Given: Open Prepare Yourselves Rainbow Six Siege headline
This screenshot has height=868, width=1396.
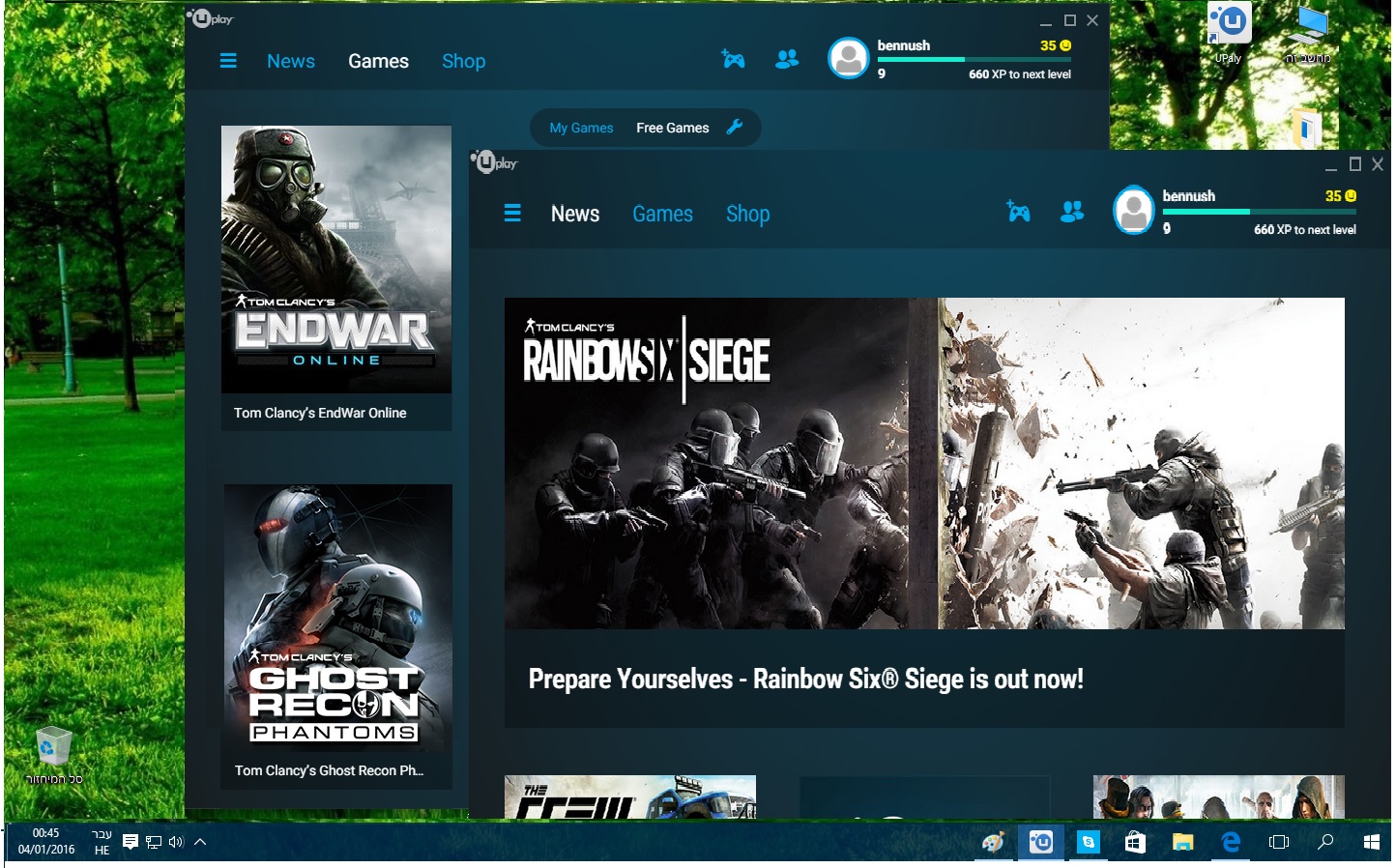Looking at the screenshot, I should pos(806,679).
